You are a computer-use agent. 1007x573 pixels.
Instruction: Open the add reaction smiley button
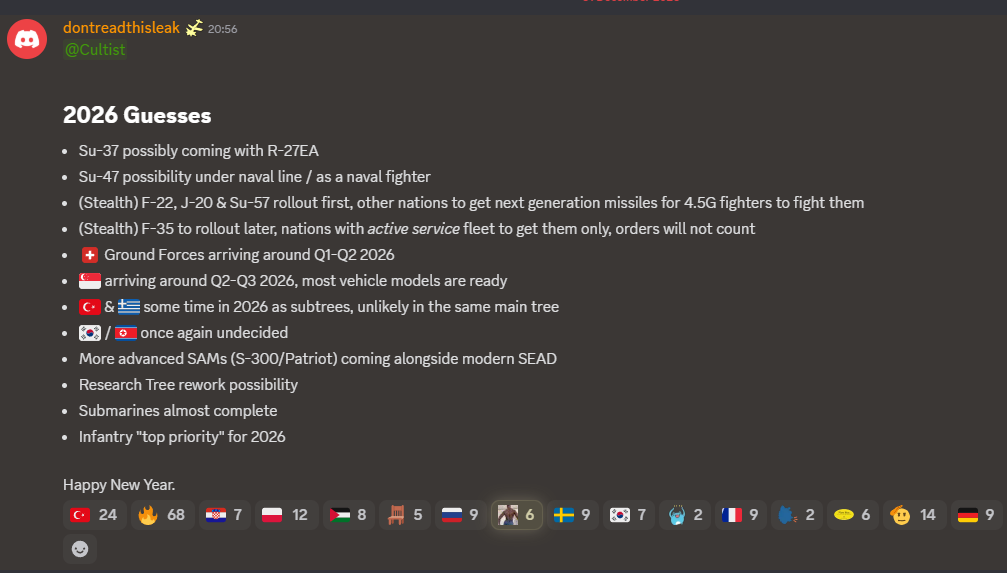coord(80,548)
